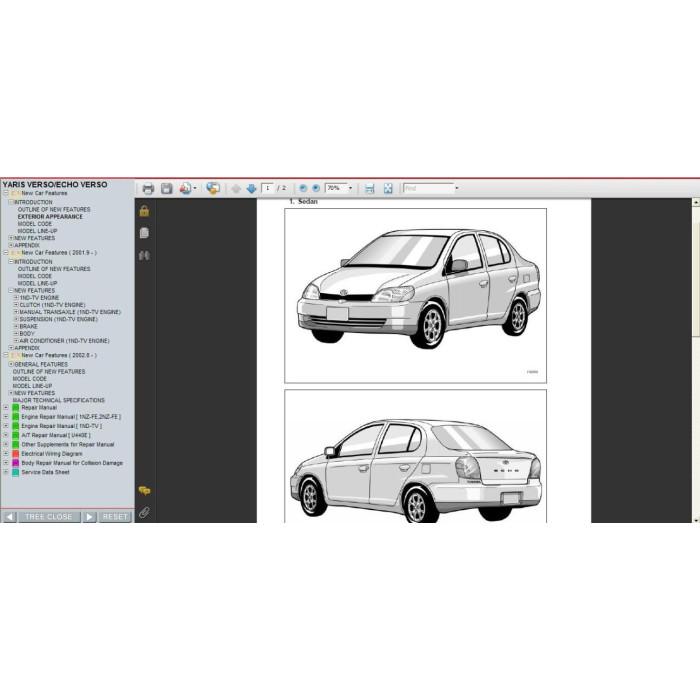Expand the GENERAL FEATURES node
The image size is (700, 700).
coord(11,364)
